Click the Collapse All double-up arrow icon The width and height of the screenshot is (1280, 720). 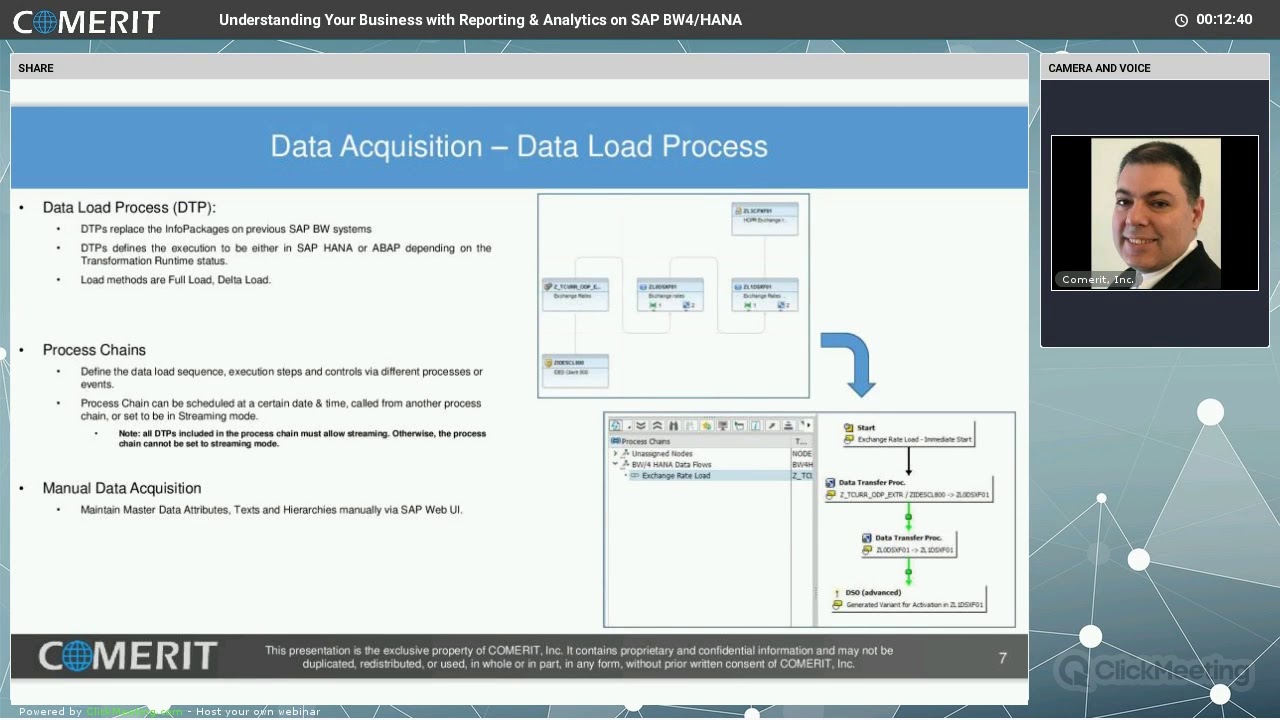point(658,425)
